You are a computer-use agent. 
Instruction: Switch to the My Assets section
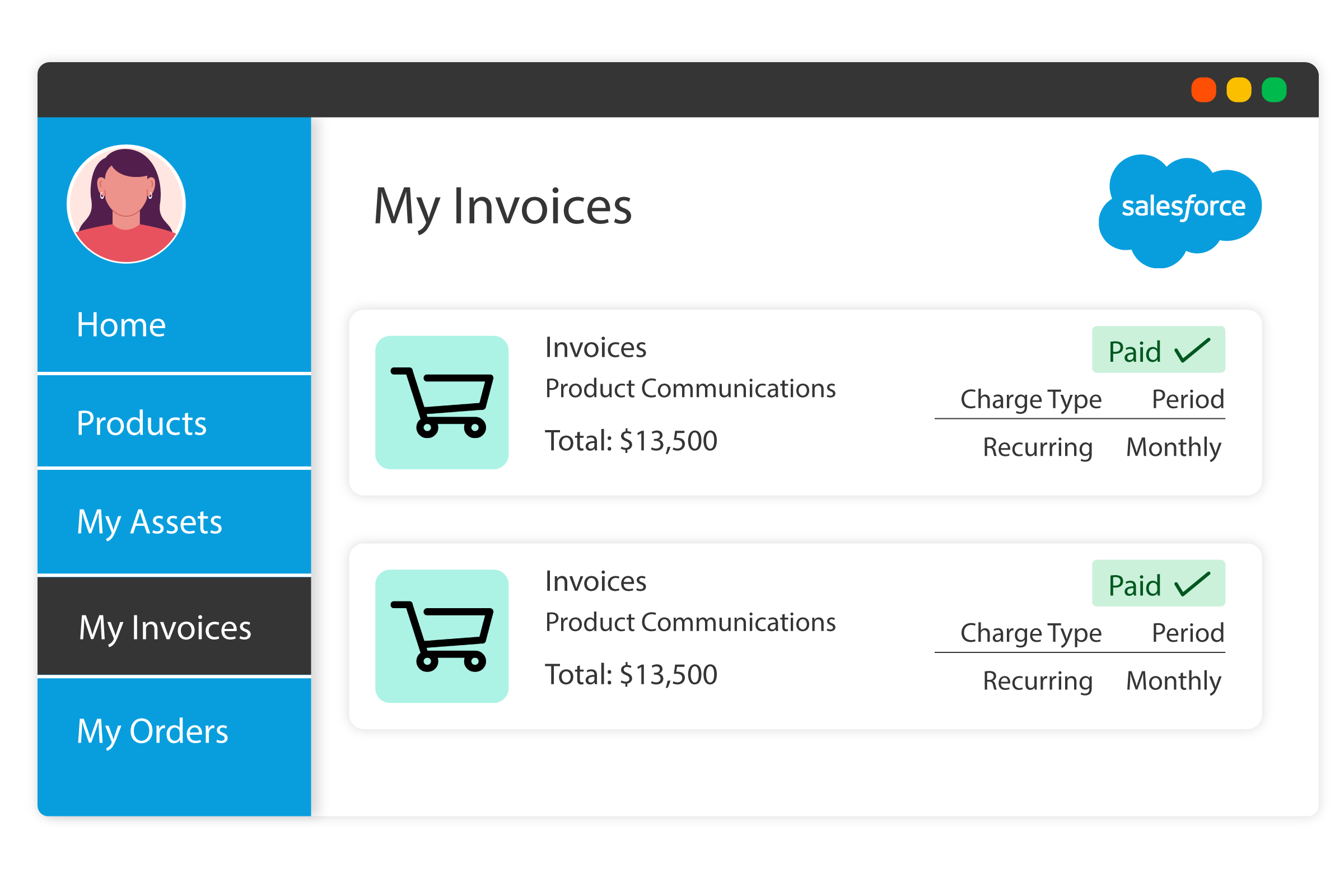click(x=150, y=521)
